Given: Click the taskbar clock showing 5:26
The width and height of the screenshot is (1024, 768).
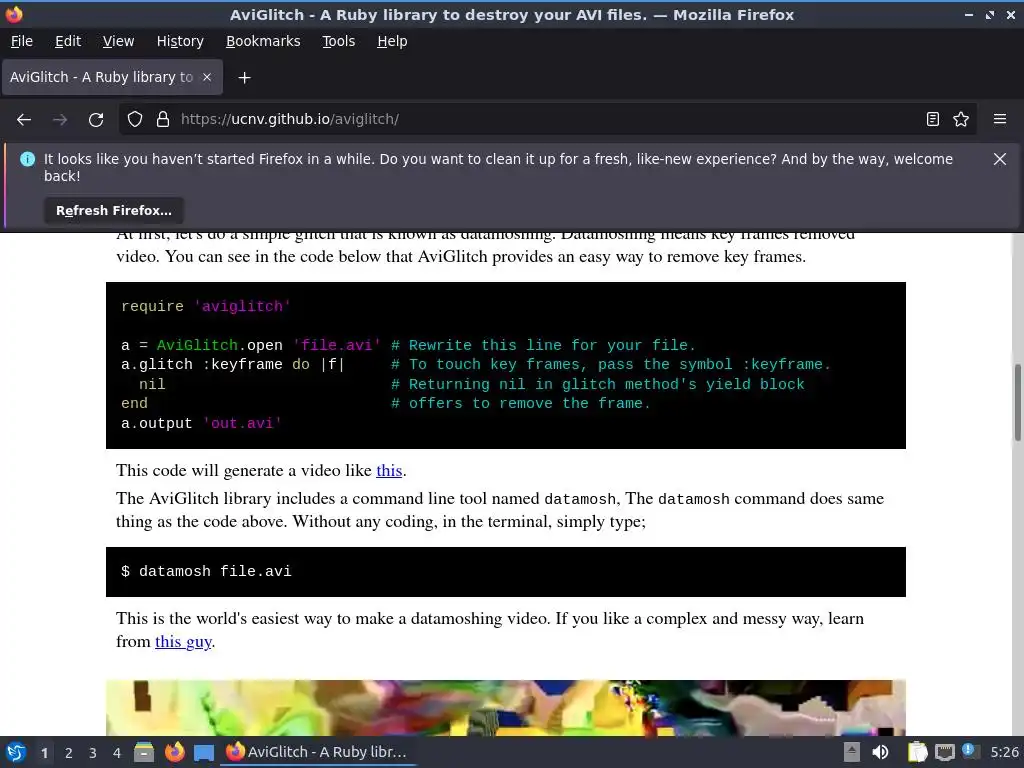Looking at the screenshot, I should 1004,752.
